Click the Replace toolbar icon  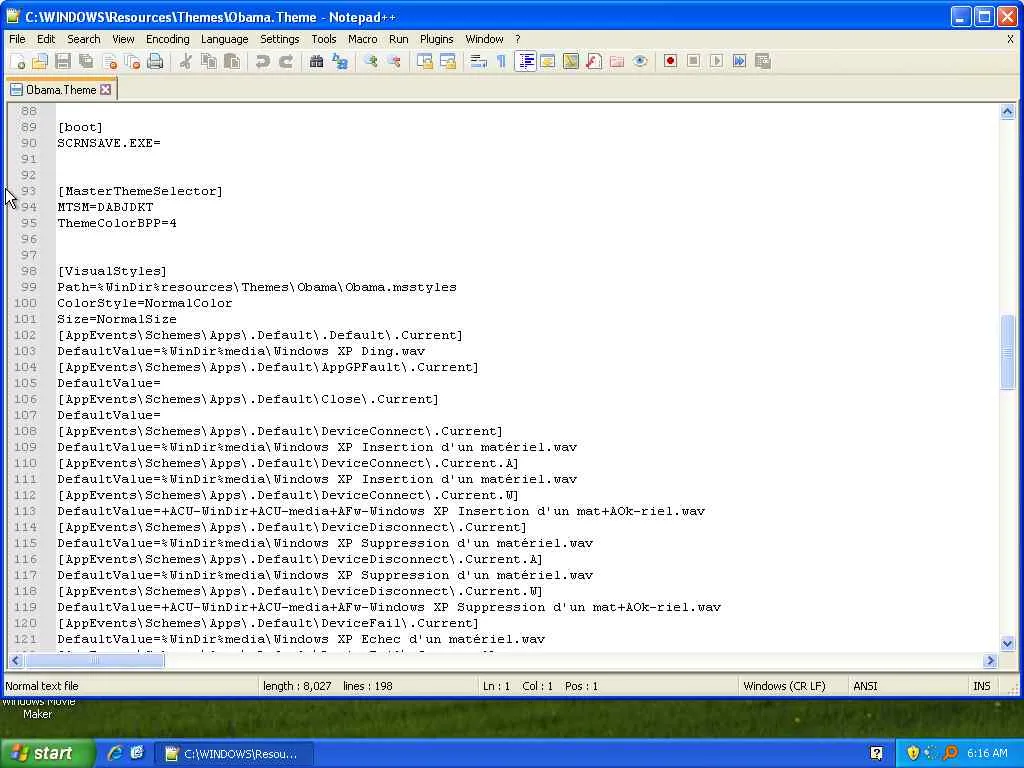tap(340, 61)
